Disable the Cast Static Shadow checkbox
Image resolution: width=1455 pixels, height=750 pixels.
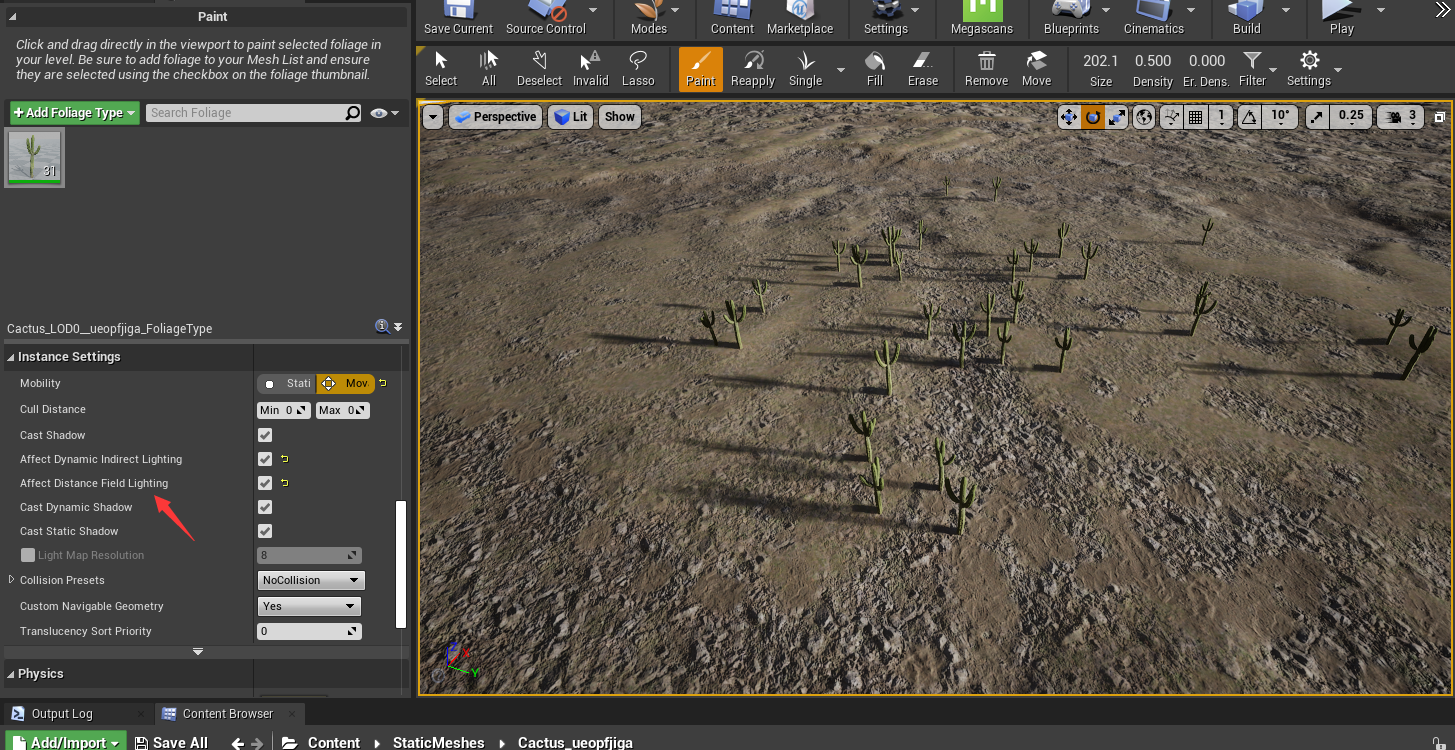pos(265,531)
